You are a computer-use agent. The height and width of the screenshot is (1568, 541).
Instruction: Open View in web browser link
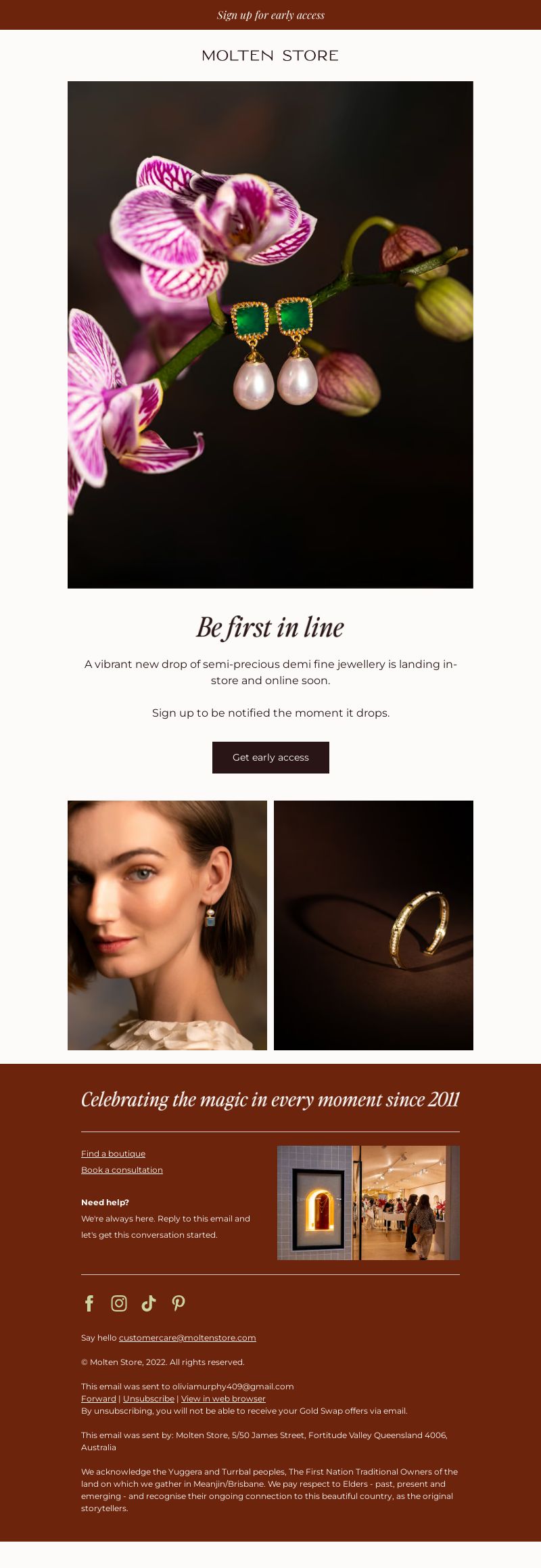(x=223, y=1398)
